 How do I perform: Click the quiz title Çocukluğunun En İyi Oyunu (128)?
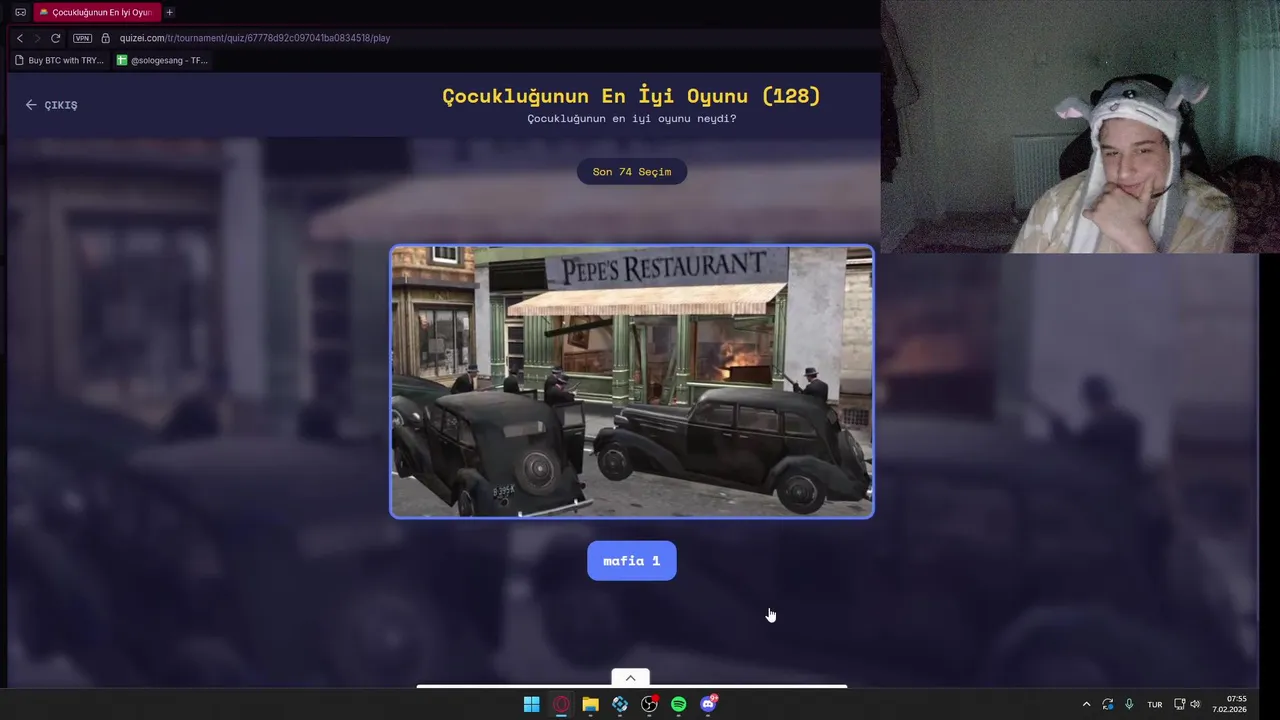[x=632, y=96]
